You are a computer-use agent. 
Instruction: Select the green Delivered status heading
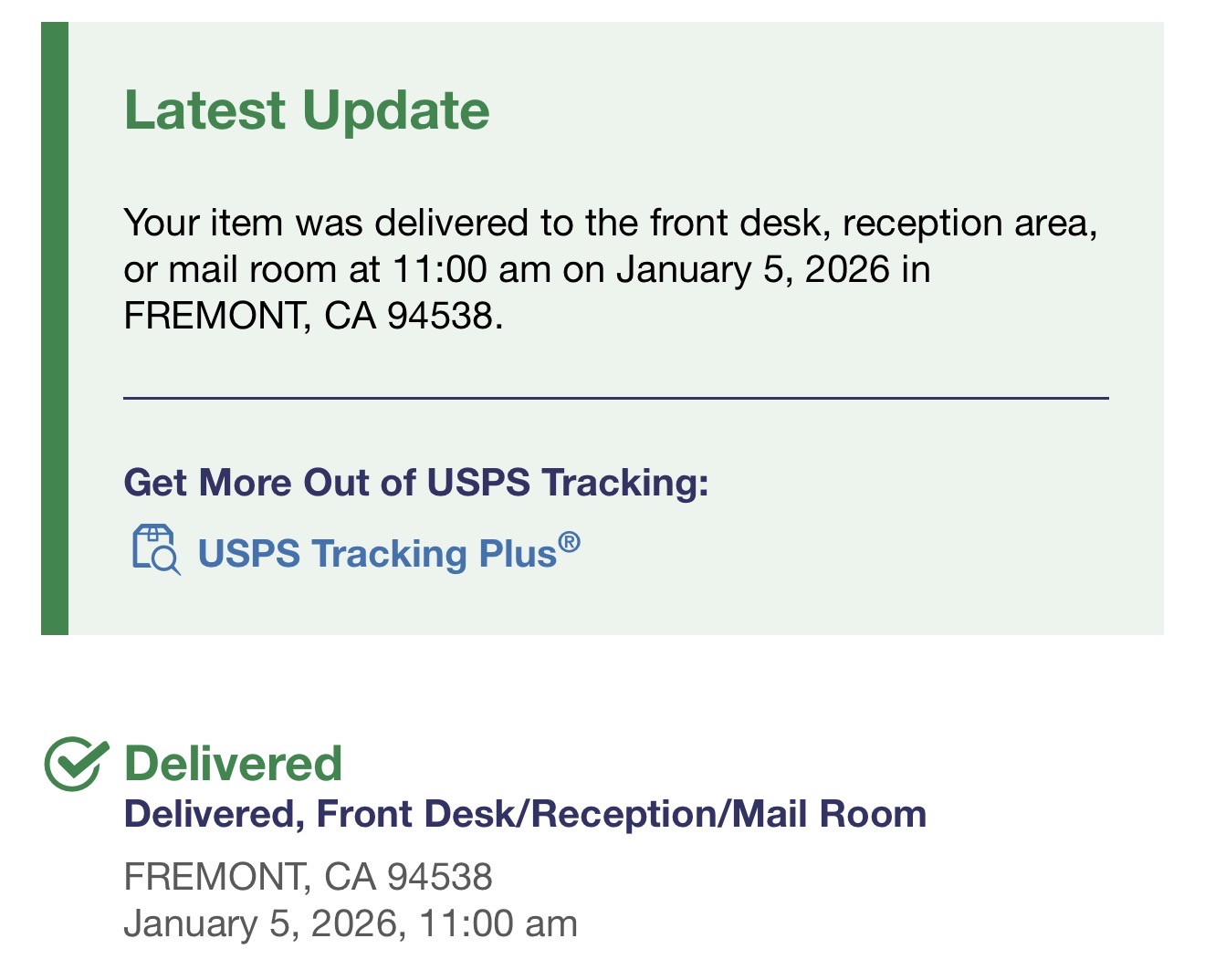233,763
